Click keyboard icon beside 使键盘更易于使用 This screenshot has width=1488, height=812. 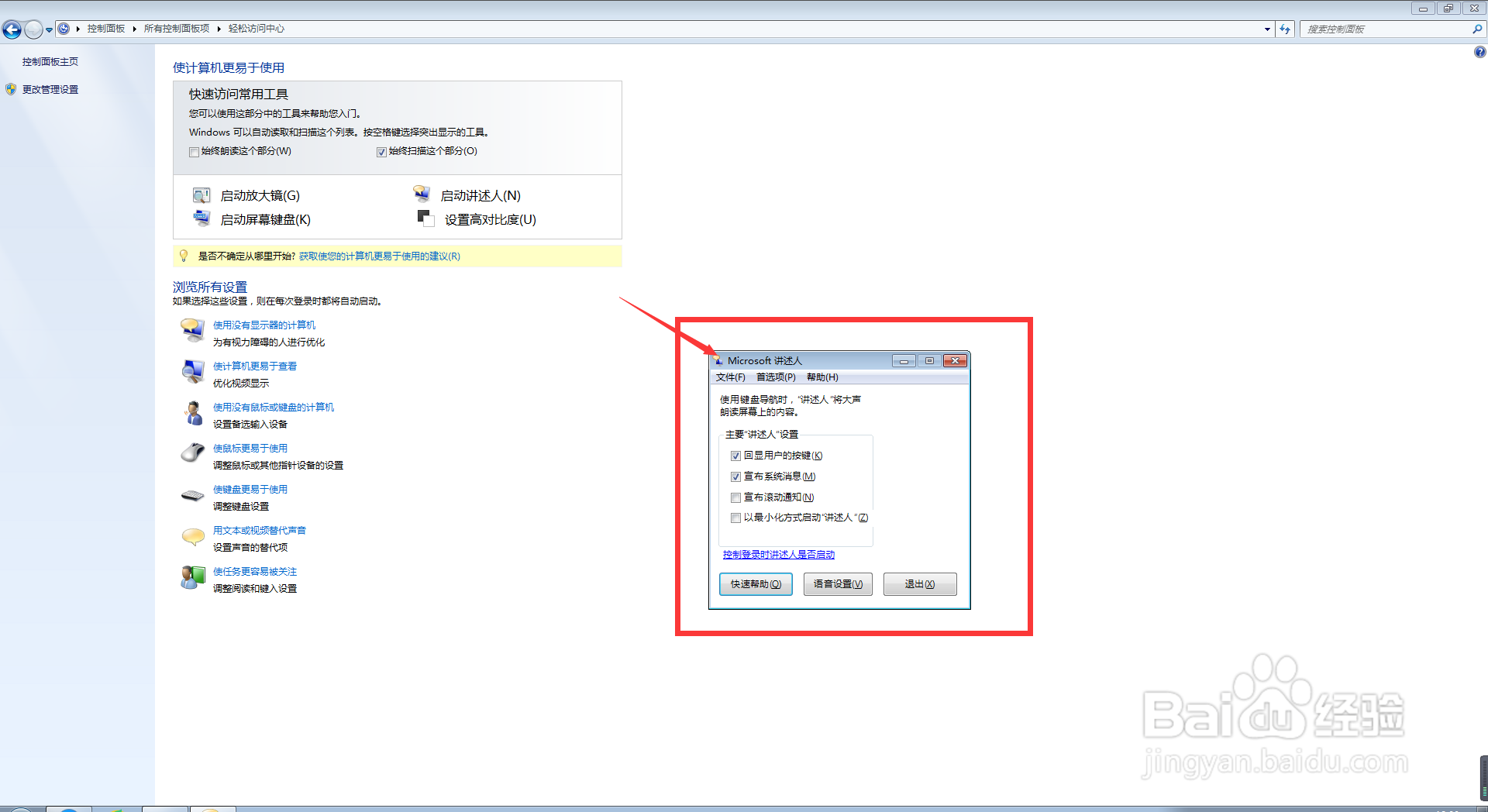[192, 495]
